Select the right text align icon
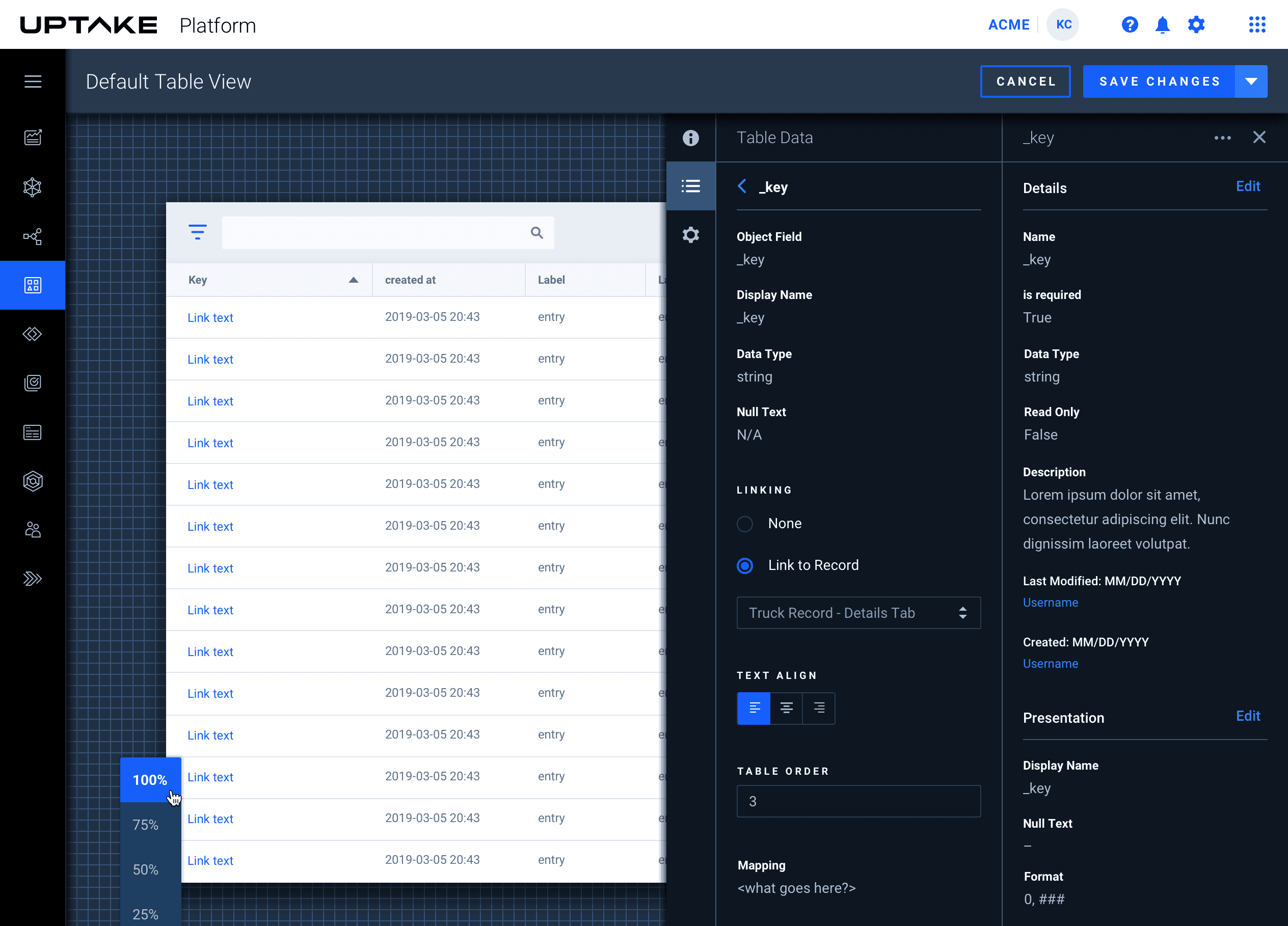 pos(818,707)
